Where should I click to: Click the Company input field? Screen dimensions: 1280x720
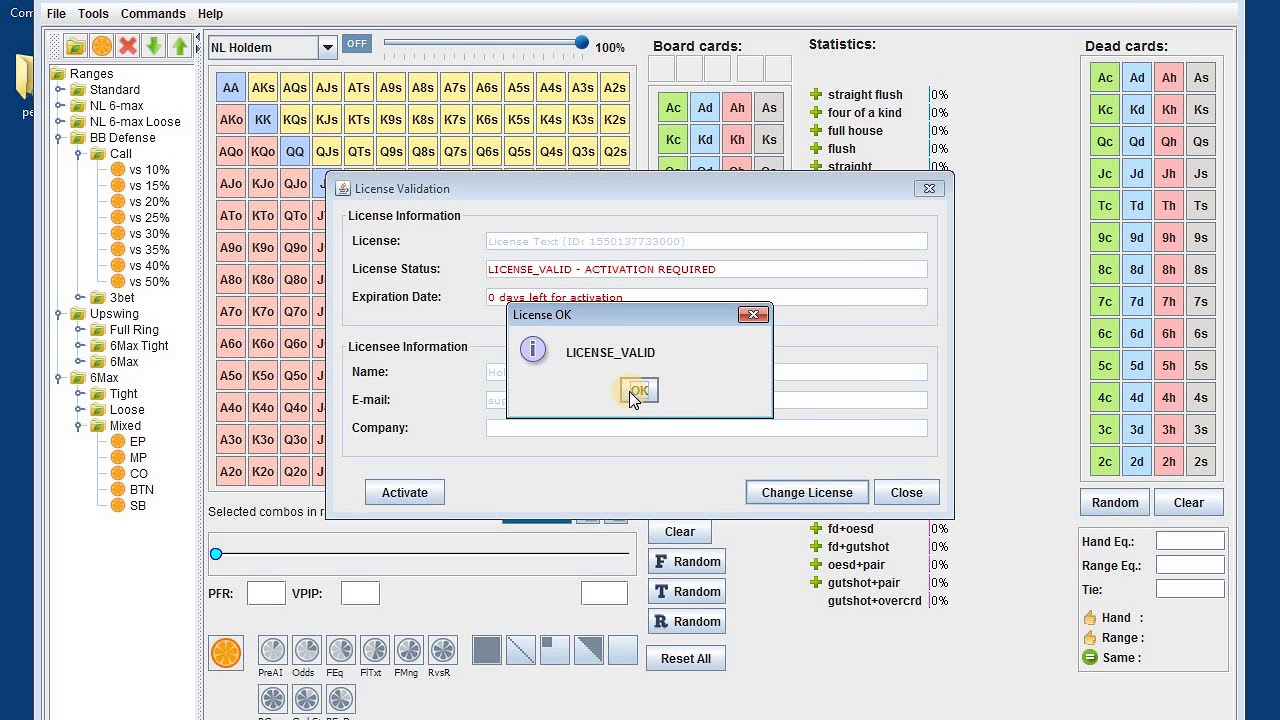pyautogui.click(x=707, y=428)
